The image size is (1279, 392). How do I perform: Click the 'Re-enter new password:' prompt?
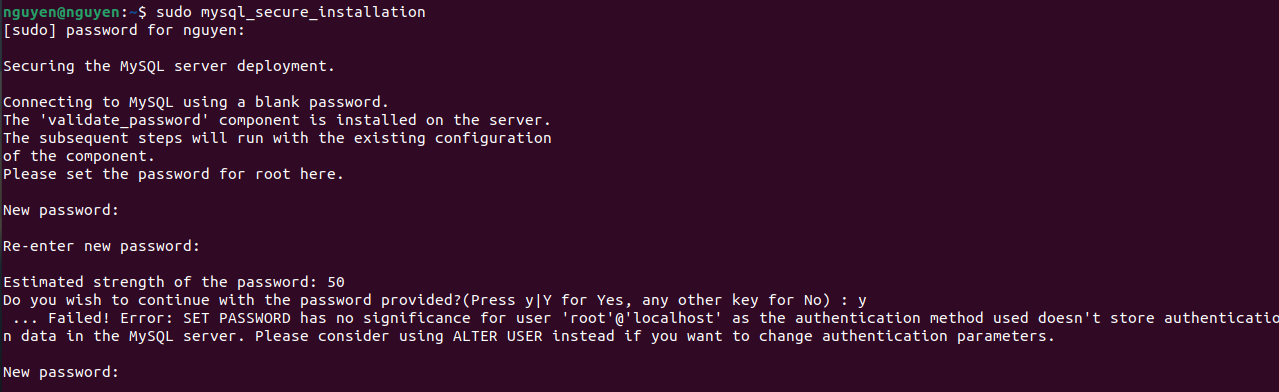102,246
